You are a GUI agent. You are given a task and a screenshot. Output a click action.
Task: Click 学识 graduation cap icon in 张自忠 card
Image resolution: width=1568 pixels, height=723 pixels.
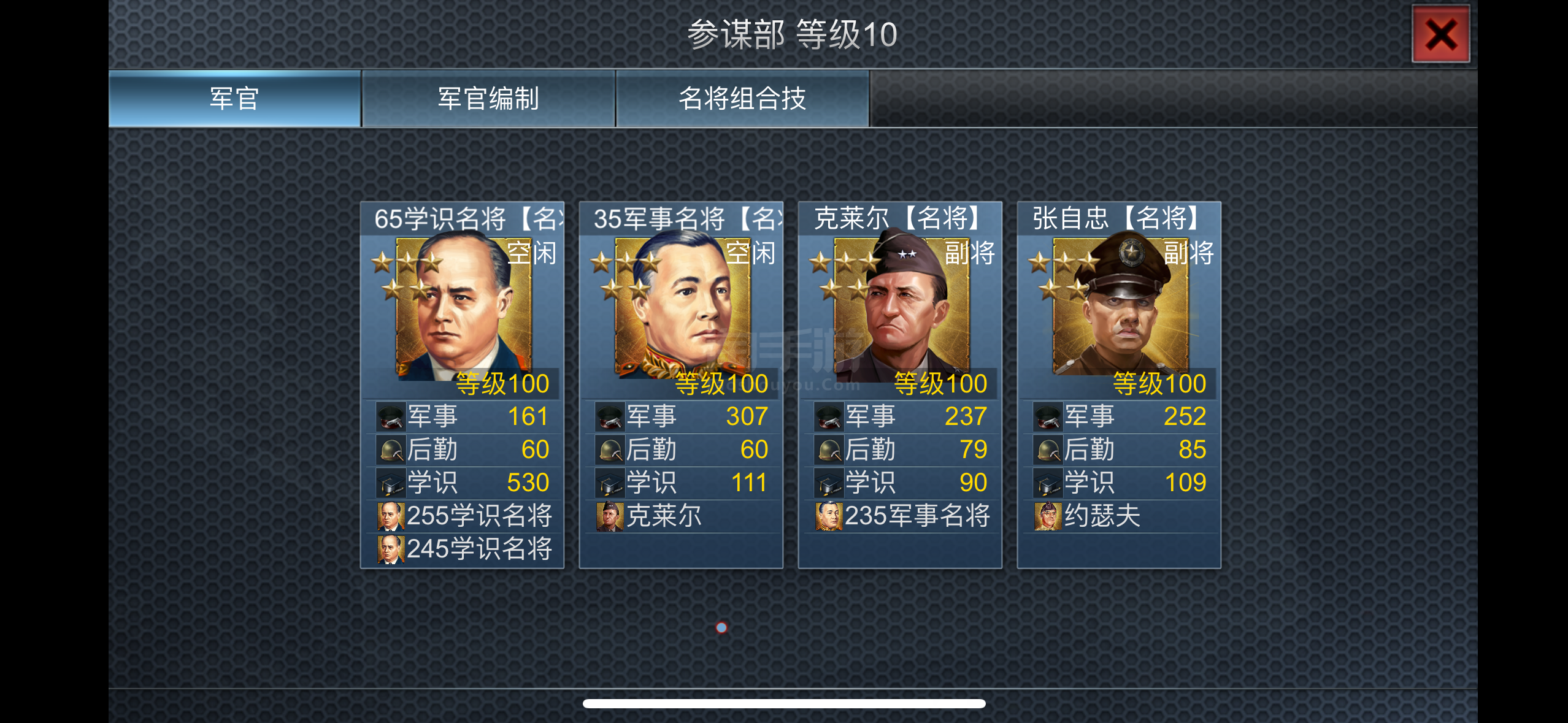(x=1048, y=483)
